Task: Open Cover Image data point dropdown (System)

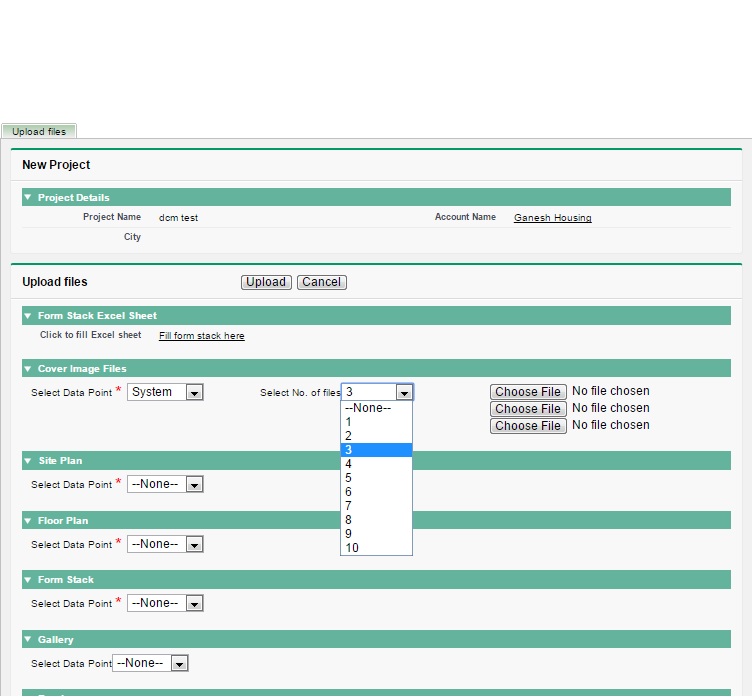Action: pos(165,393)
